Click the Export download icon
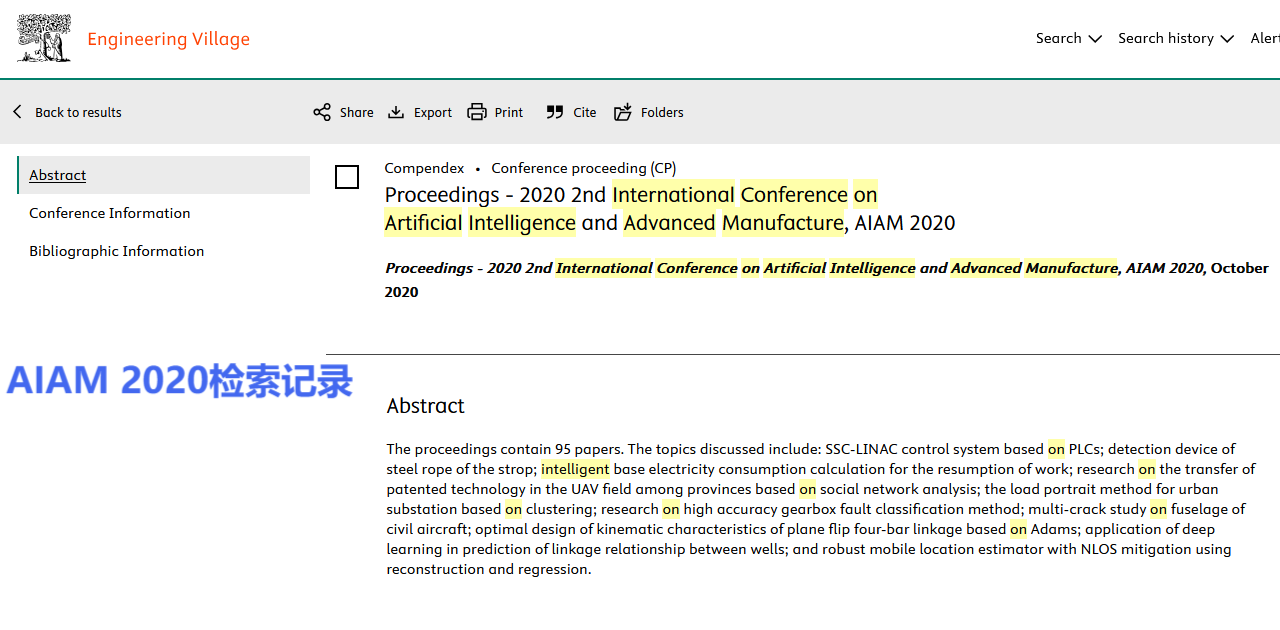The height and width of the screenshot is (630, 1280). click(396, 112)
